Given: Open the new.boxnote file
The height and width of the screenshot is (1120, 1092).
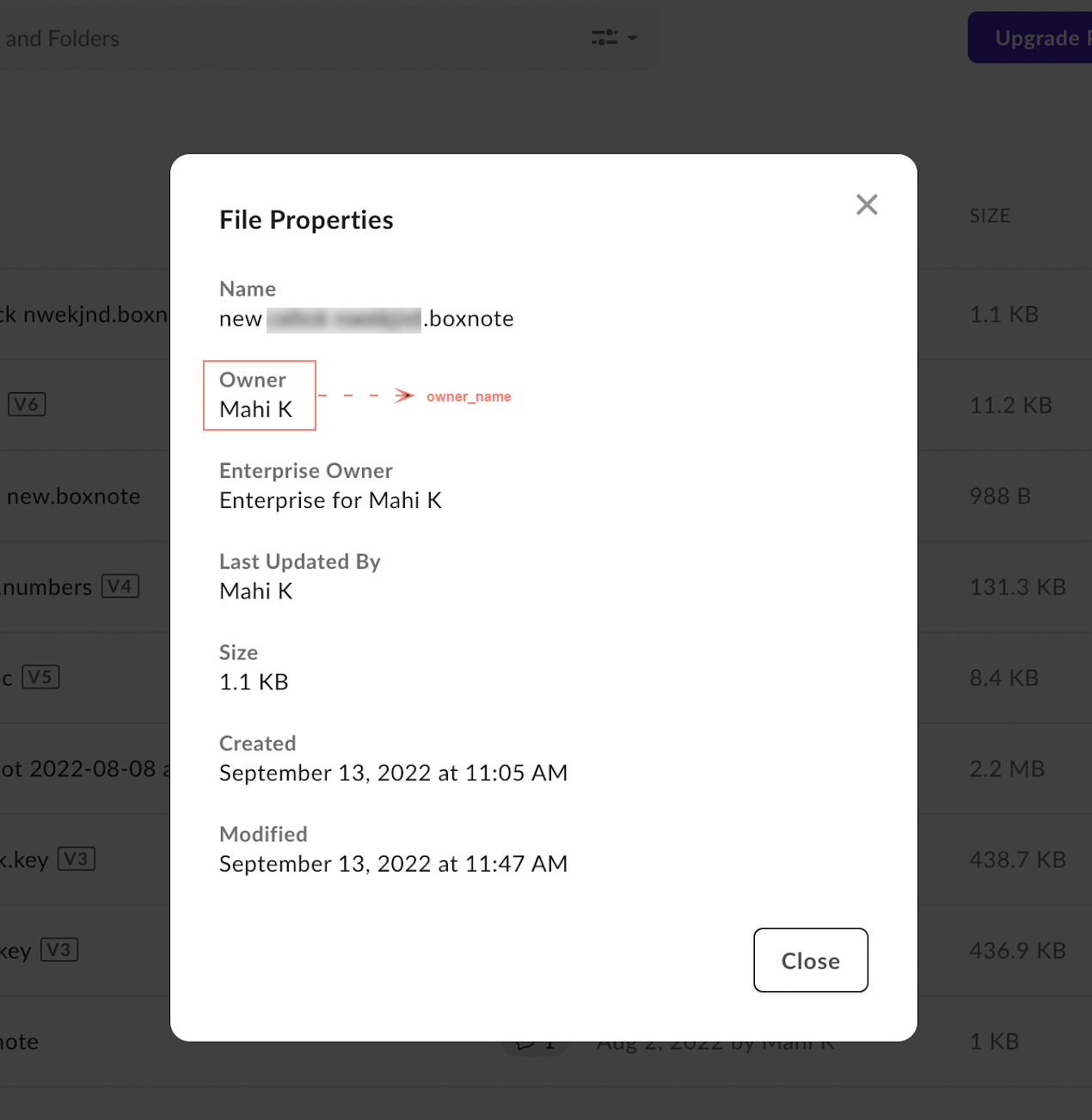Looking at the screenshot, I should coord(73,496).
